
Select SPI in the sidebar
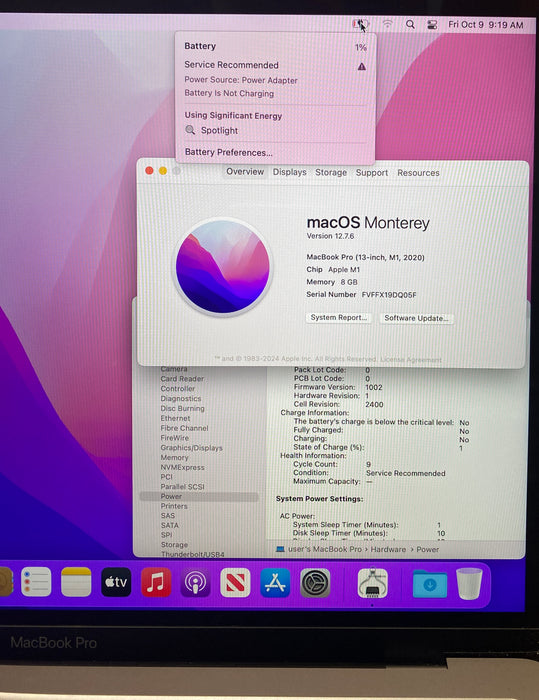click(167, 535)
